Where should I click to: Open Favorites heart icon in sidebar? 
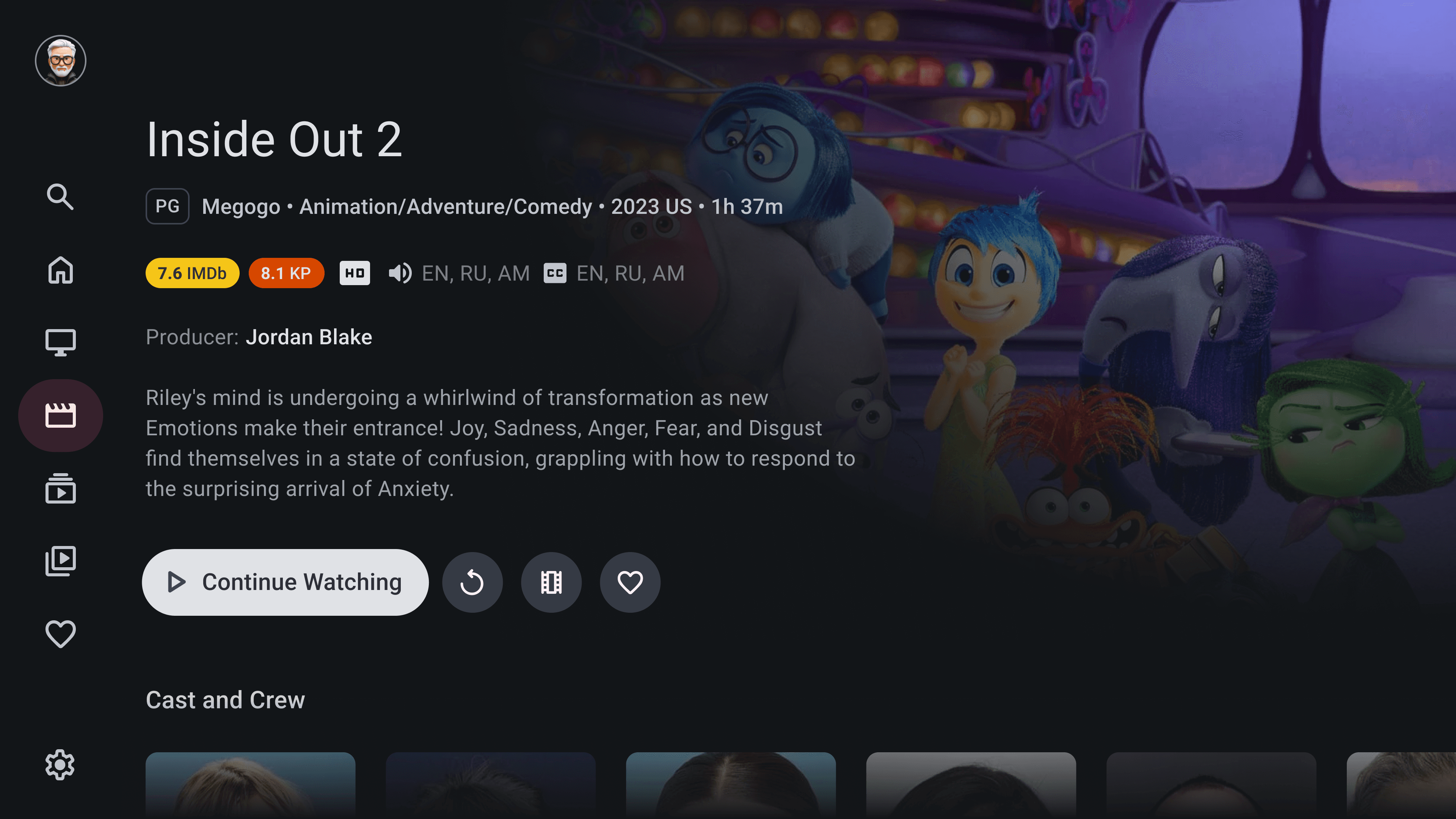point(60,634)
